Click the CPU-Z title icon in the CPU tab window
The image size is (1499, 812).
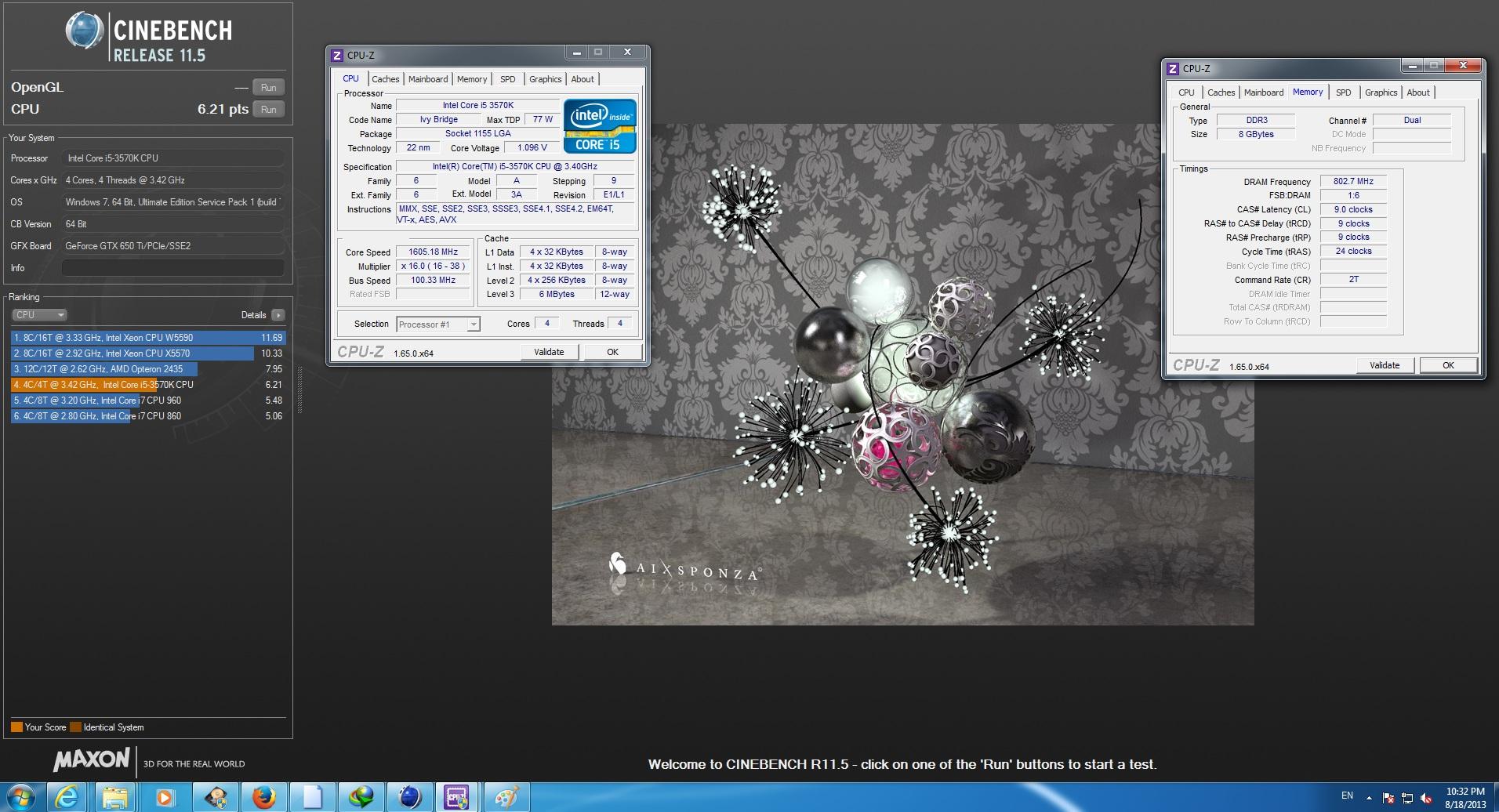coord(337,55)
